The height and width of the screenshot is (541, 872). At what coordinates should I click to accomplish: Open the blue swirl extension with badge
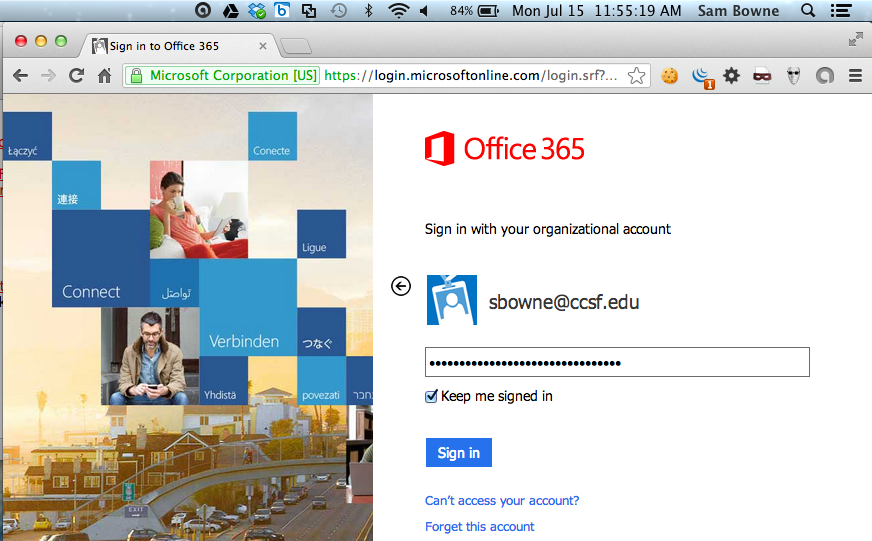pos(702,77)
